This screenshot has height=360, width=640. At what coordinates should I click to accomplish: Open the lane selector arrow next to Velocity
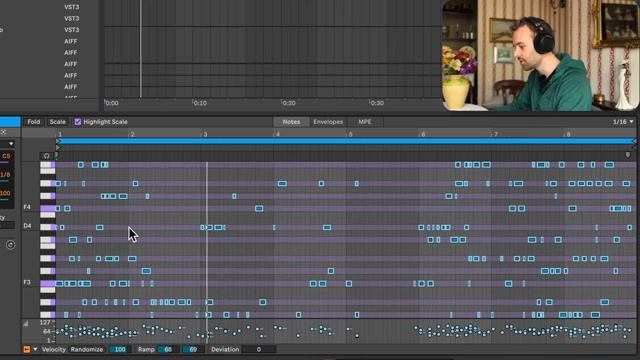point(35,349)
